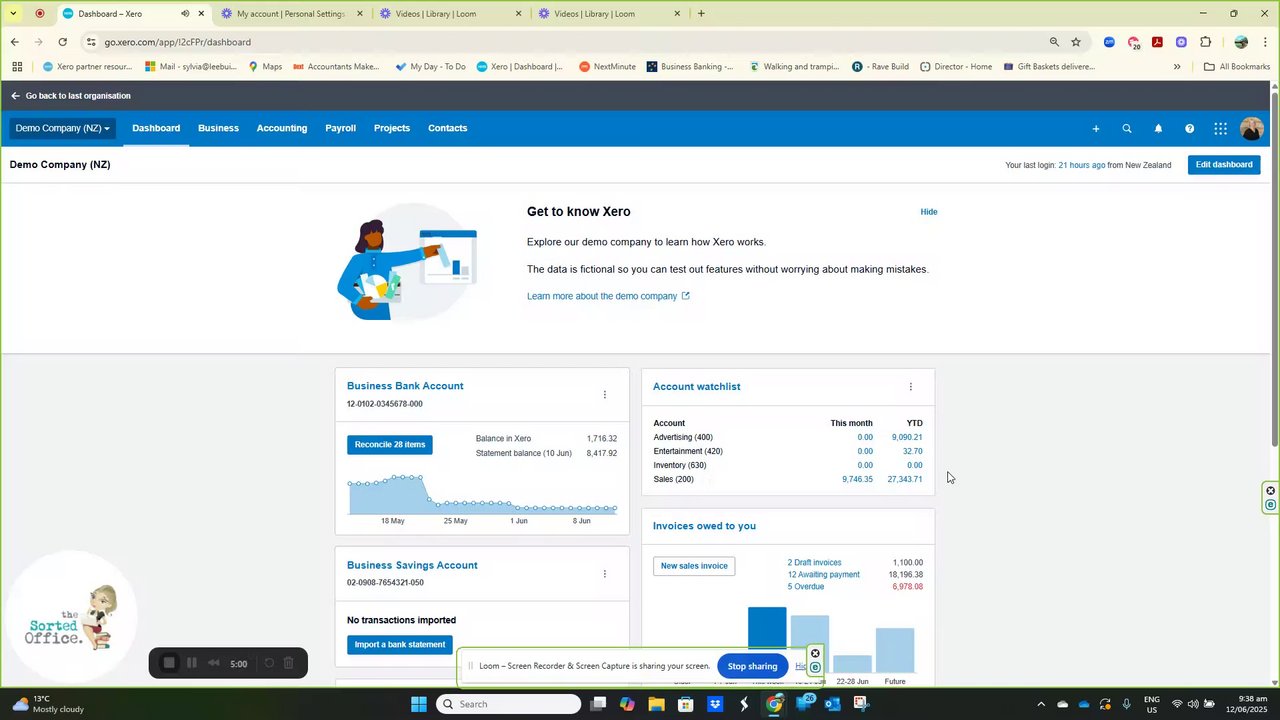Open the Dashboard menu item
Image resolution: width=1280 pixels, height=720 pixels.
pos(156,128)
